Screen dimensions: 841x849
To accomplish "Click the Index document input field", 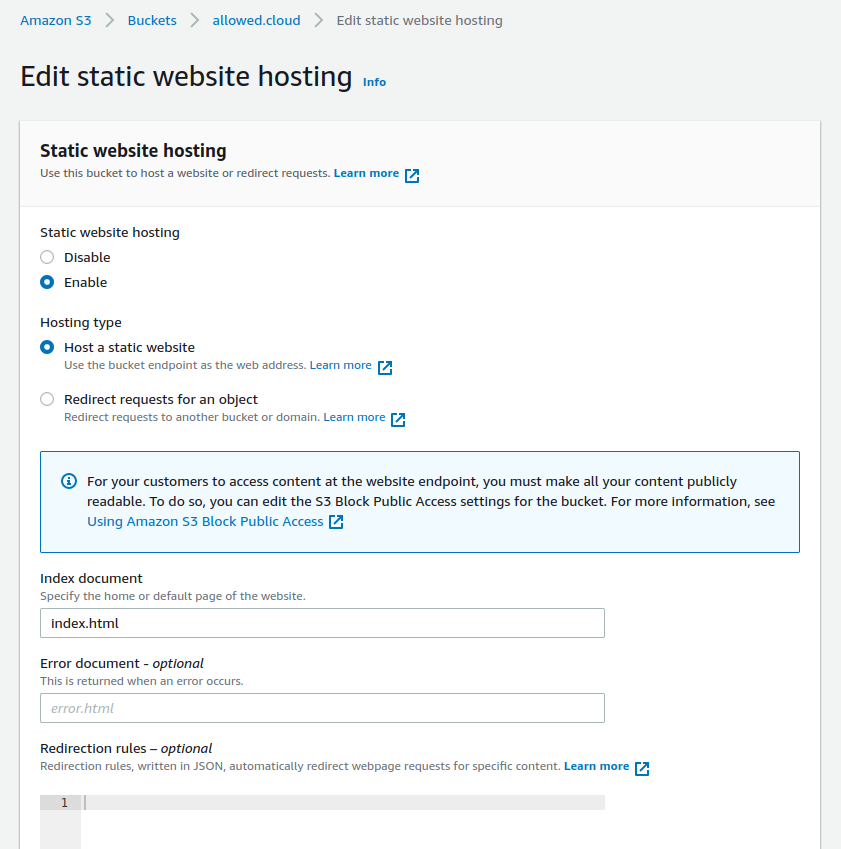I will click(322, 623).
